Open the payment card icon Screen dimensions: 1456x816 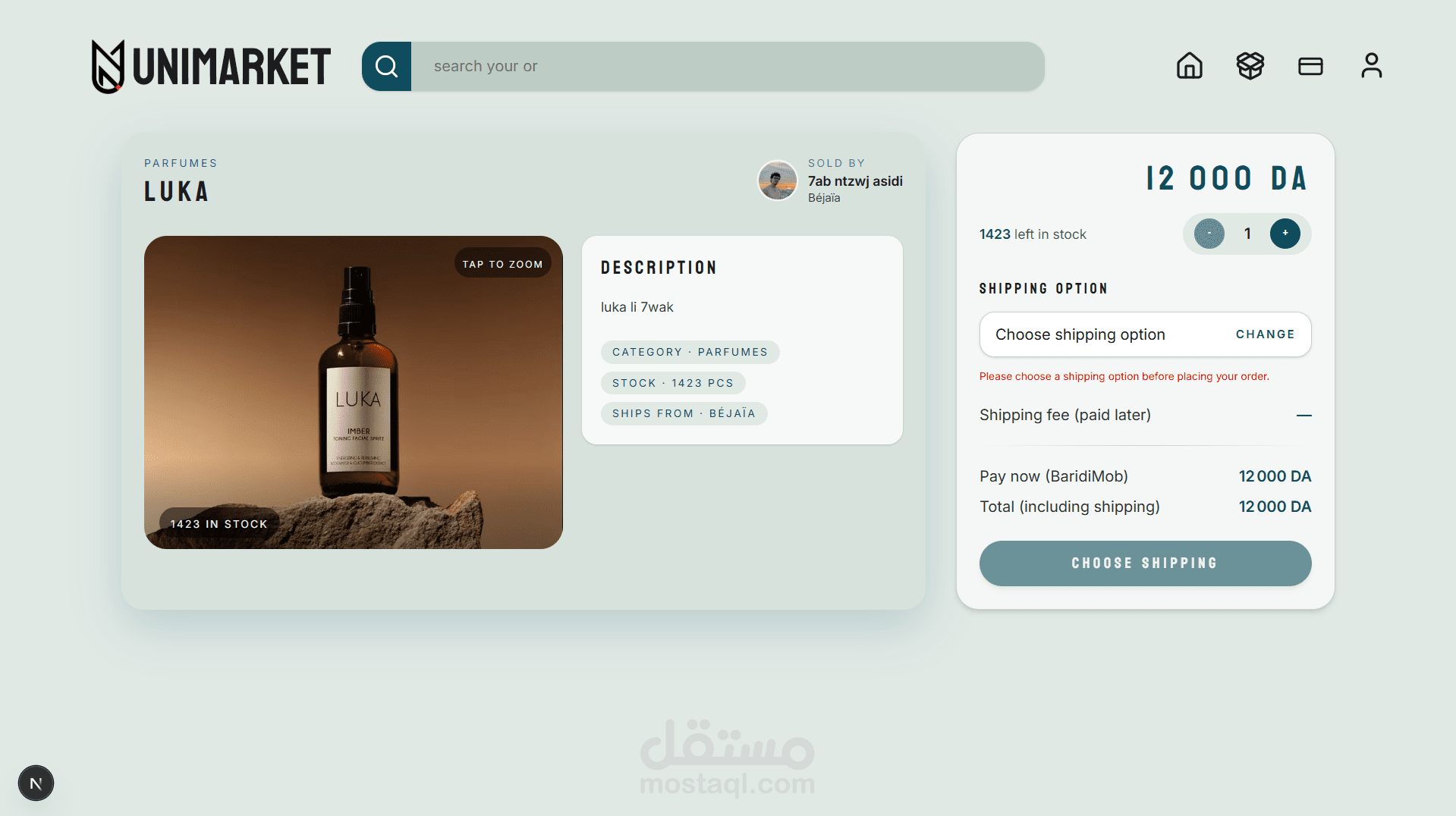click(x=1310, y=66)
